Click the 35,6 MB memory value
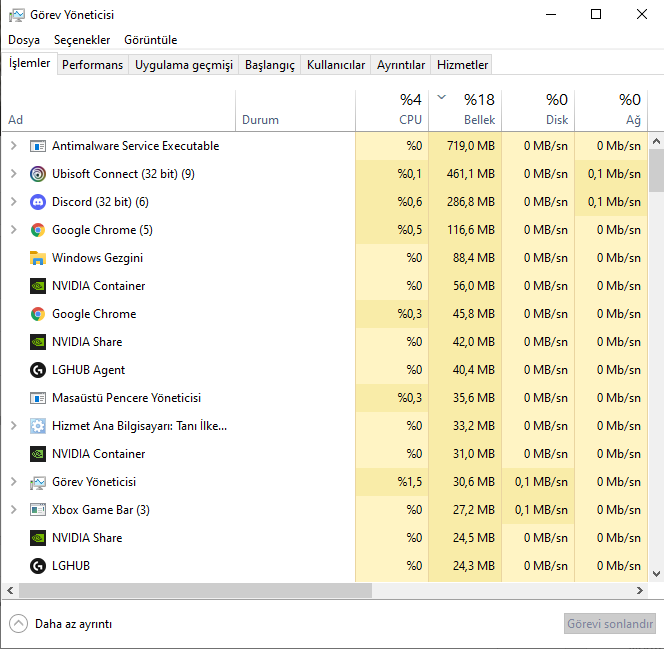664x649 pixels. (473, 398)
